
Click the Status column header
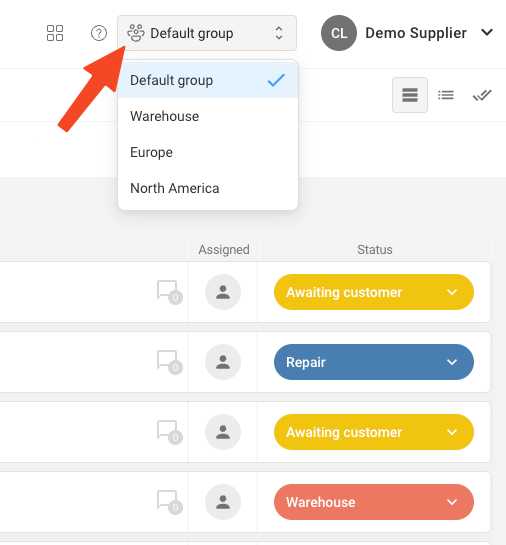click(375, 250)
